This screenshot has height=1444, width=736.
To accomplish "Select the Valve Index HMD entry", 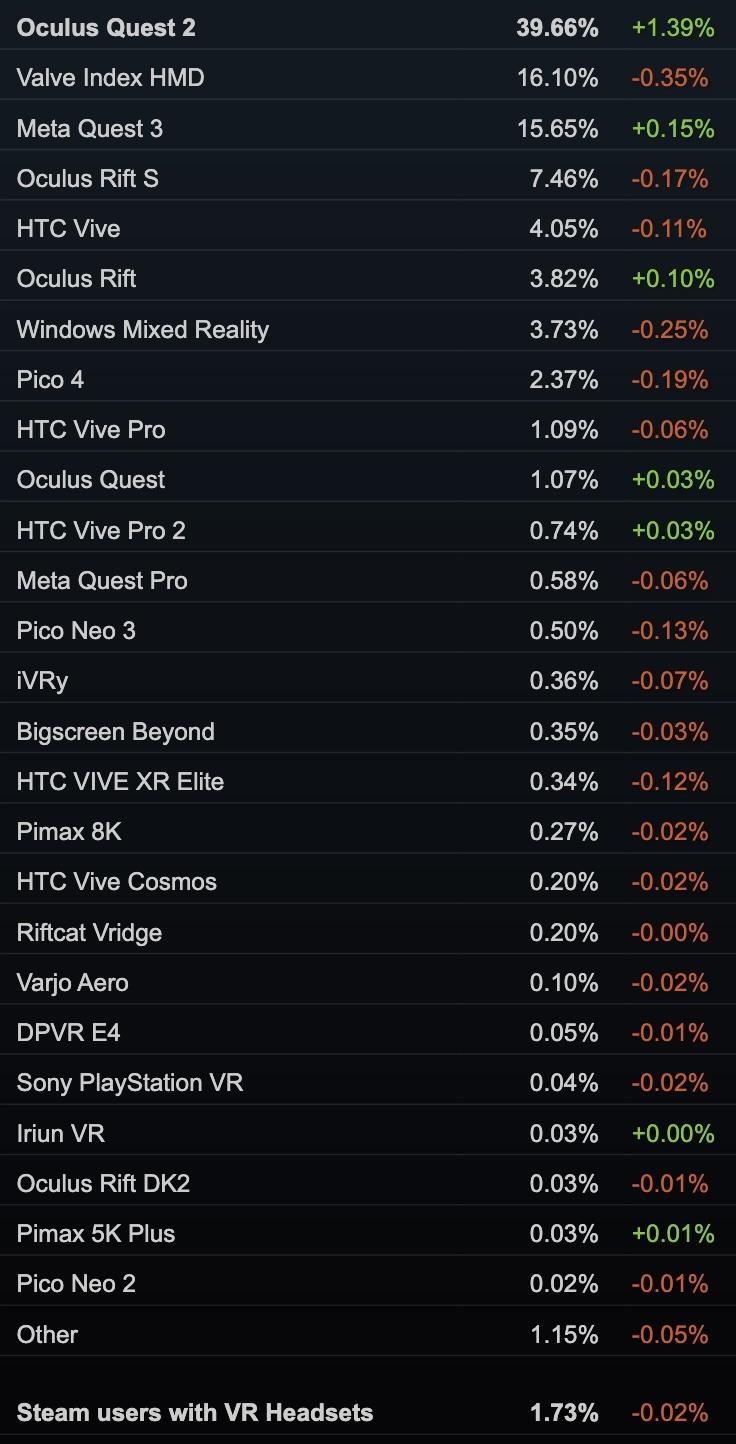I will 110,78.
